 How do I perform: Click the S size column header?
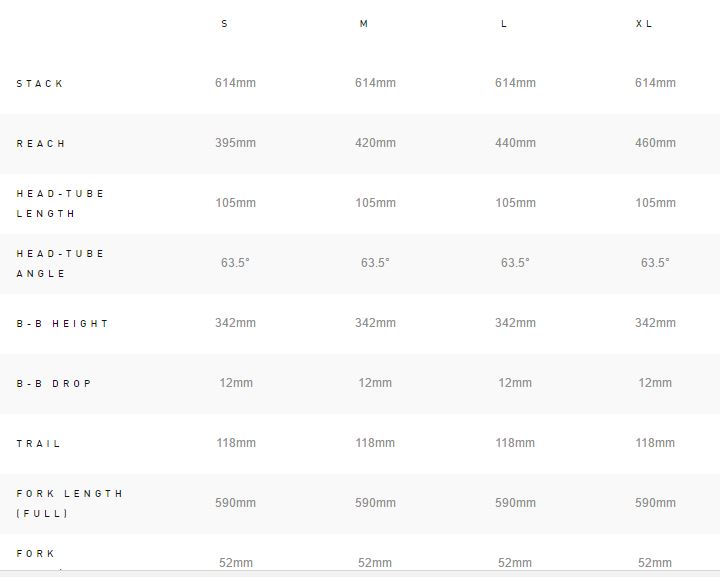[x=224, y=24]
